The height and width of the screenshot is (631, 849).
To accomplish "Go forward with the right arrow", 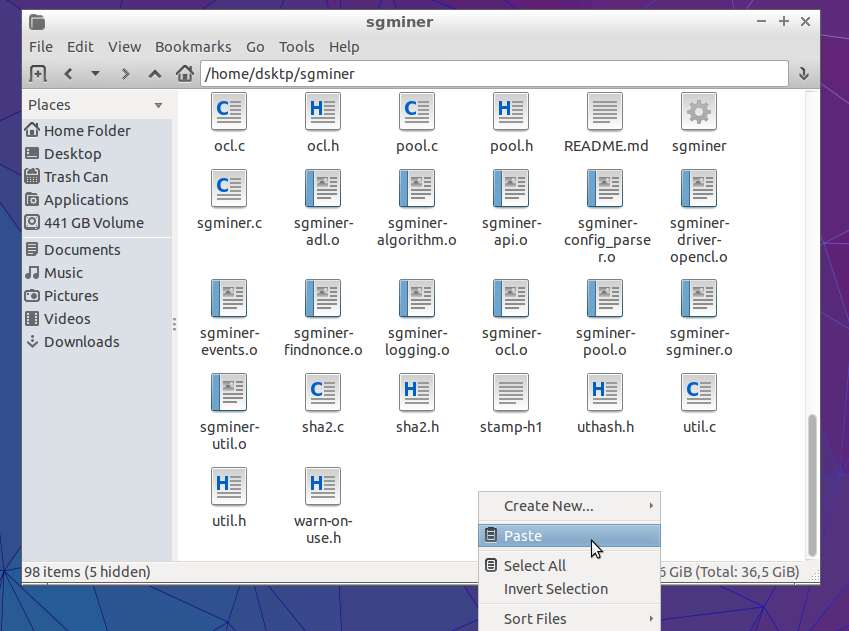I will click(125, 73).
